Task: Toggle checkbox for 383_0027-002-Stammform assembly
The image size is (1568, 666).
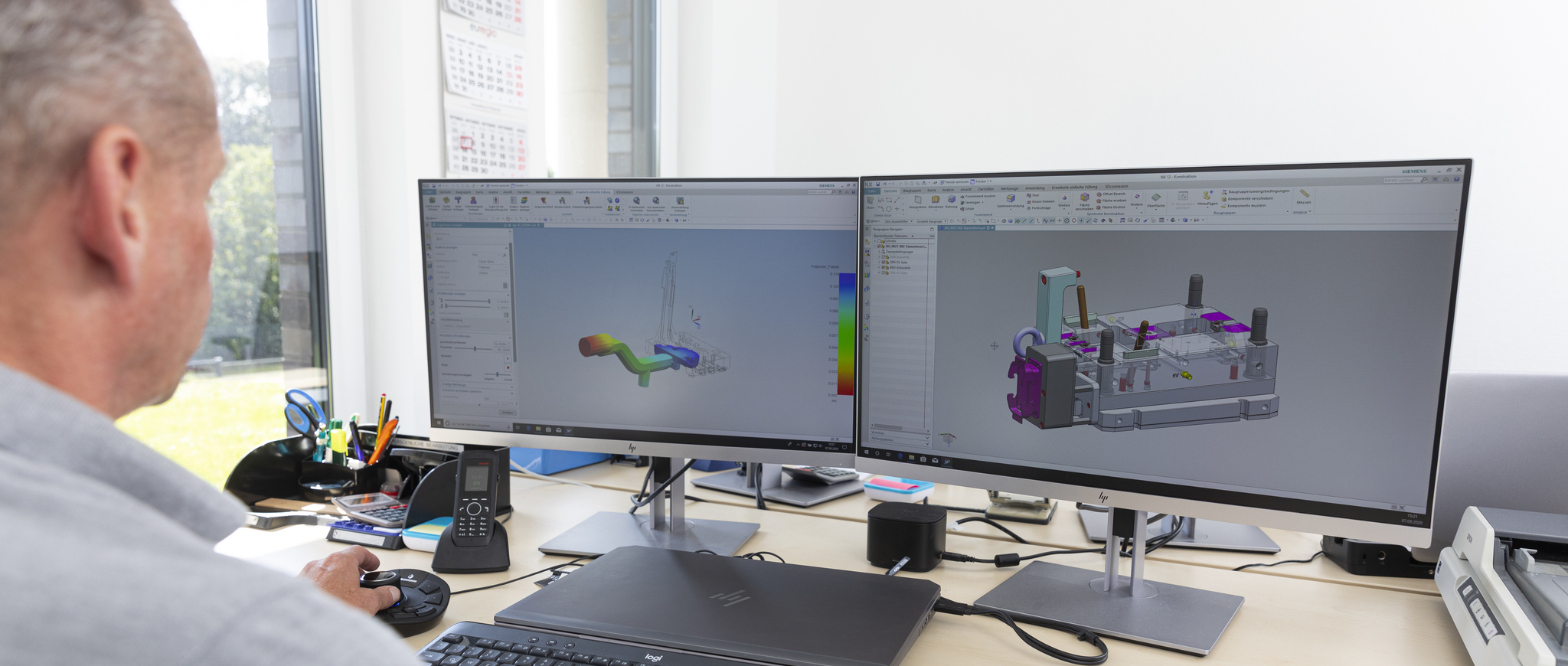Action: (x=880, y=246)
